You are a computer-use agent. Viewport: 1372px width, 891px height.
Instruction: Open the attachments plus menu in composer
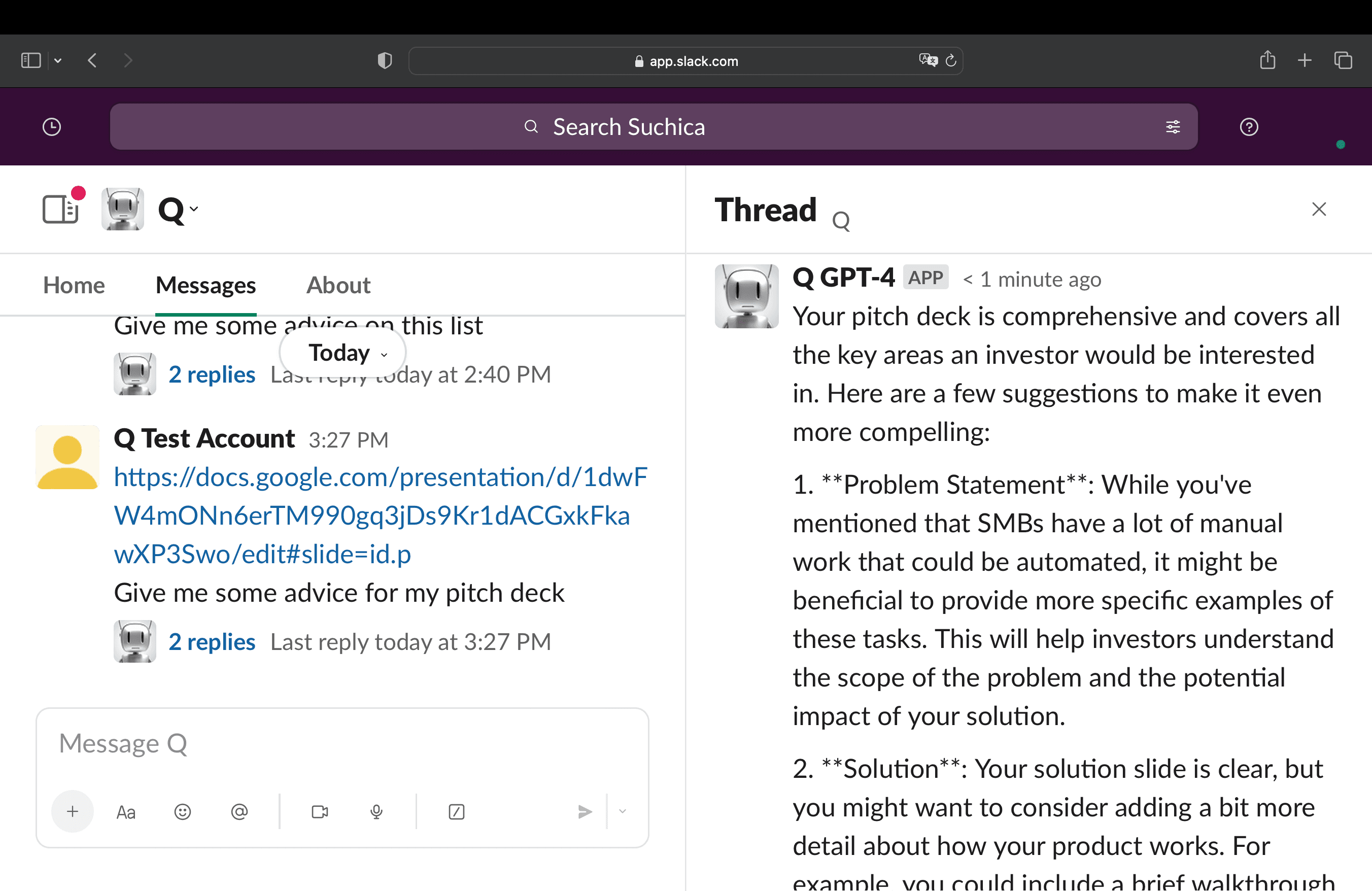(x=72, y=811)
